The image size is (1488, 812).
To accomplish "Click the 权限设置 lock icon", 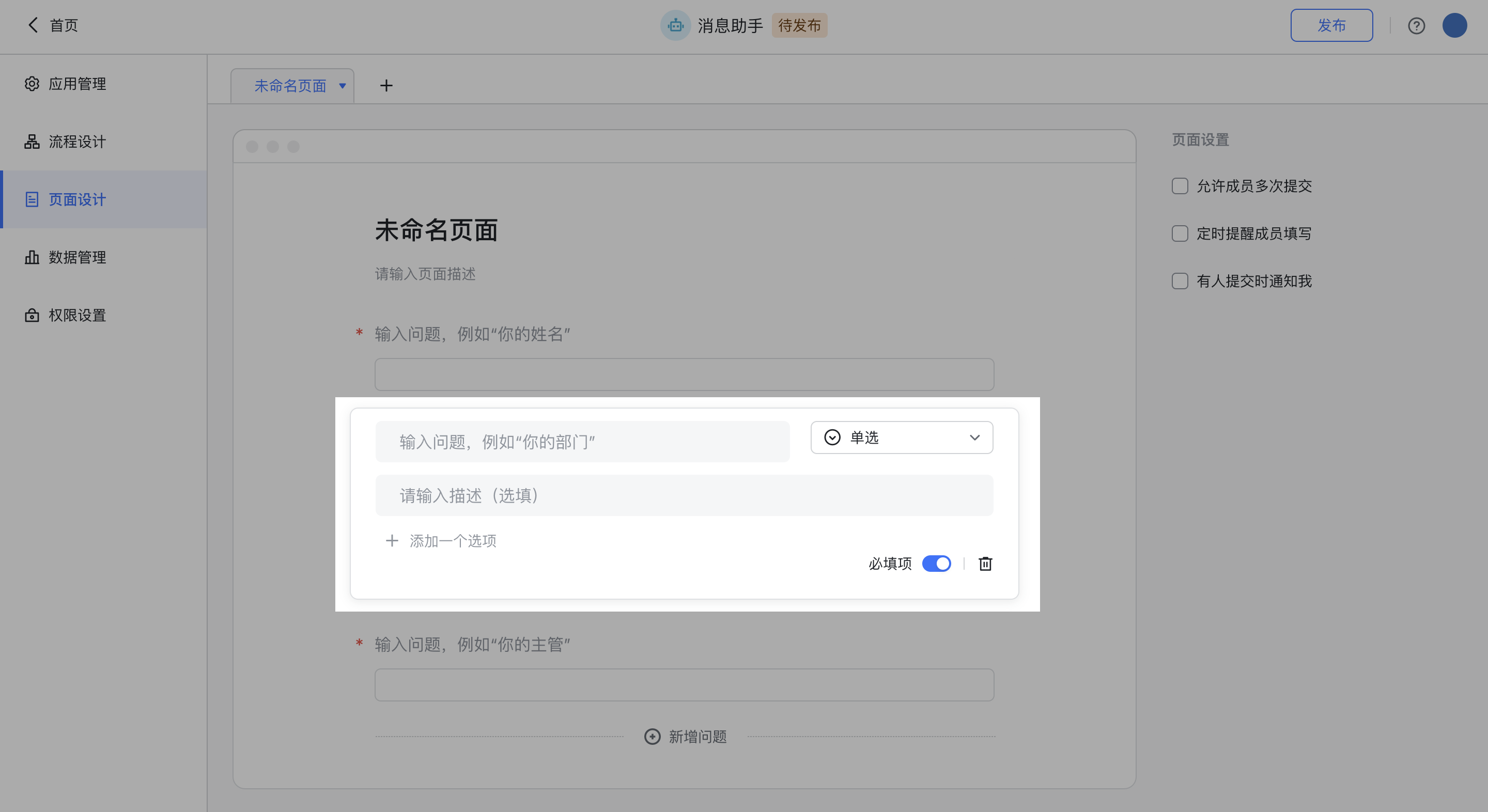I will tap(32, 315).
